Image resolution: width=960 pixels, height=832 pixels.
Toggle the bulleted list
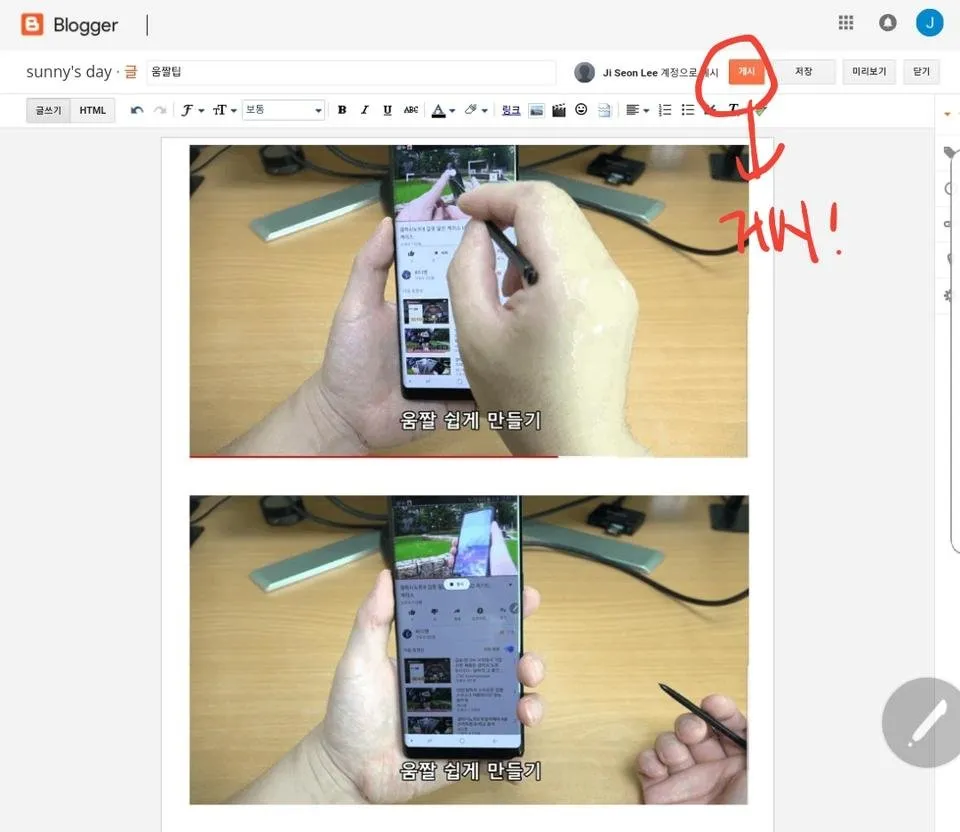(x=688, y=110)
